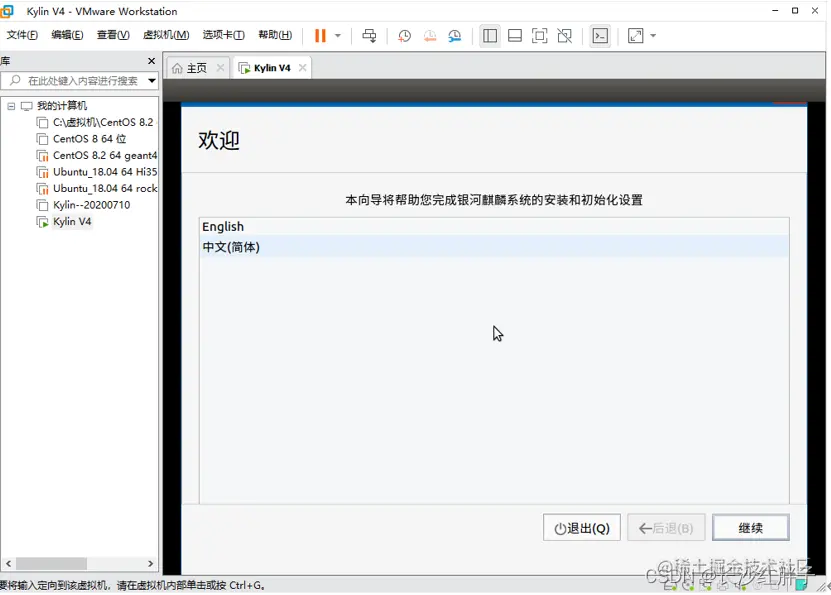Open the library search filter dropdown
Viewport: 831px width, 595px height.
click(x=152, y=81)
